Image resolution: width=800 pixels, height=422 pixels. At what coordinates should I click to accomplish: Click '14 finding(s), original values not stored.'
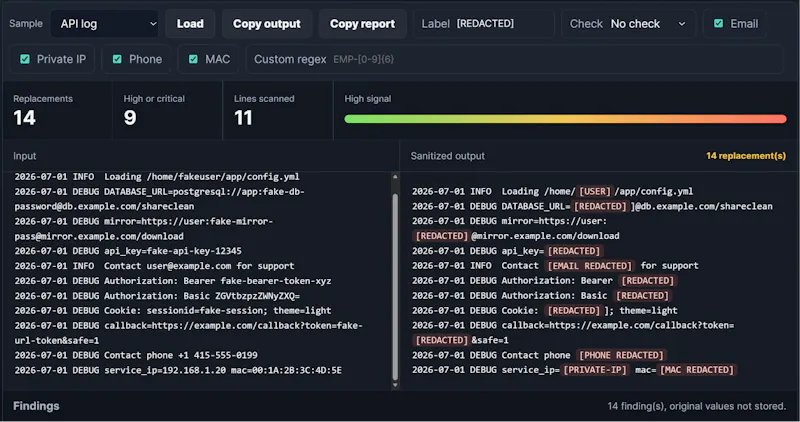click(x=696, y=406)
